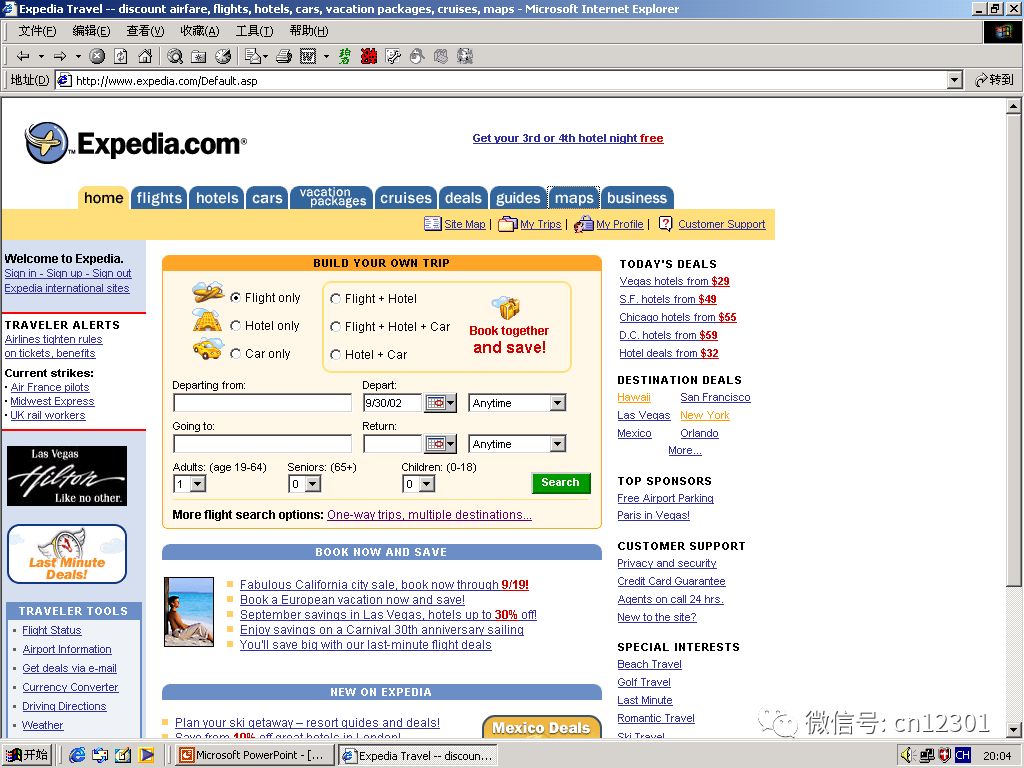
Task: Click in the Departing from field
Action: [x=262, y=403]
